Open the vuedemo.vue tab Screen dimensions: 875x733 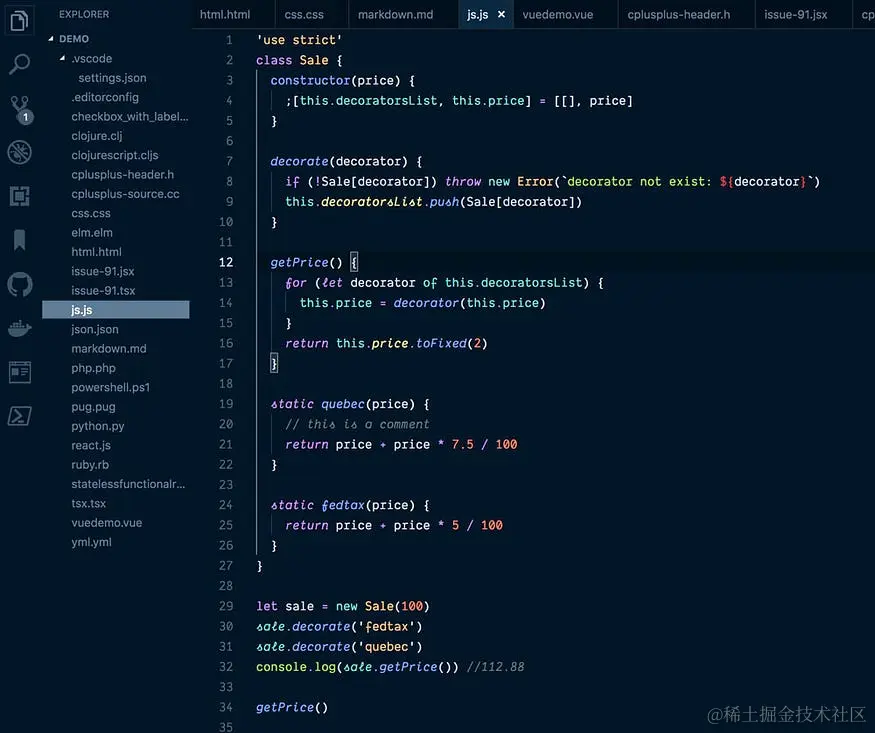click(x=557, y=14)
